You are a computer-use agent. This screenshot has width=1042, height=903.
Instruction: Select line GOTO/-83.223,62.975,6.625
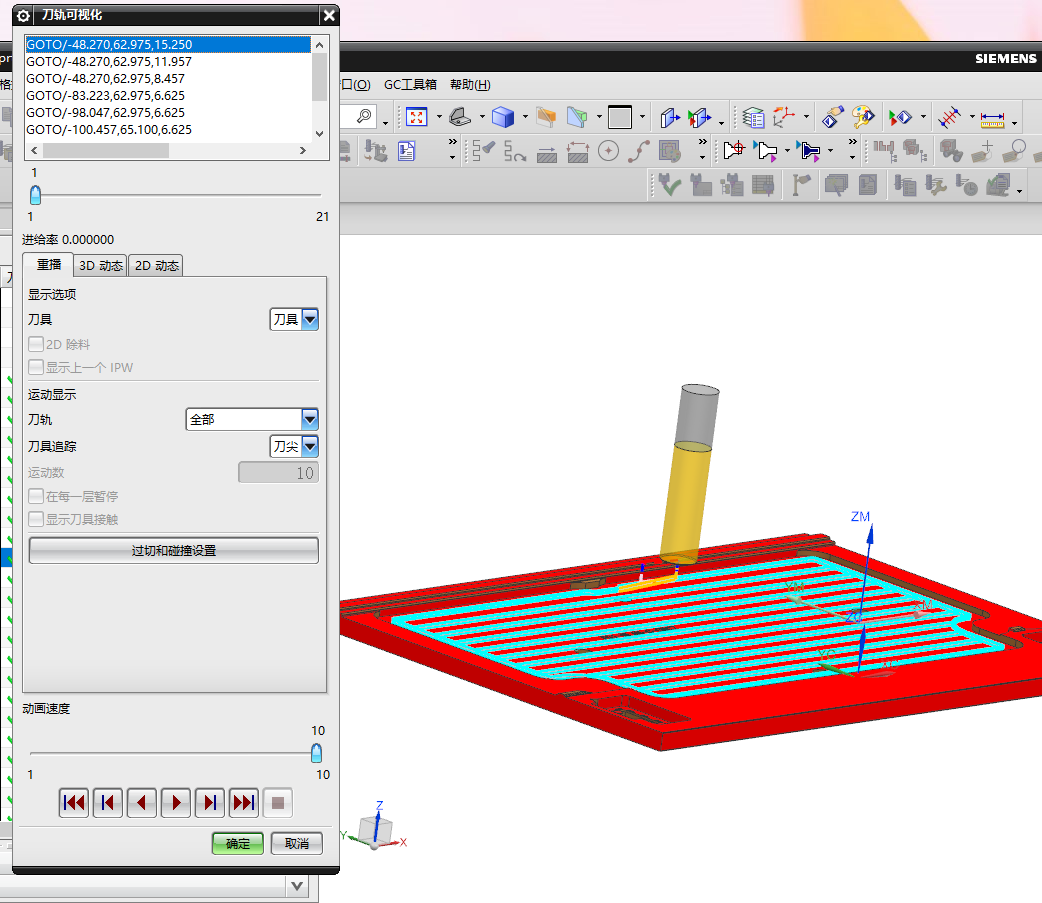coord(167,95)
